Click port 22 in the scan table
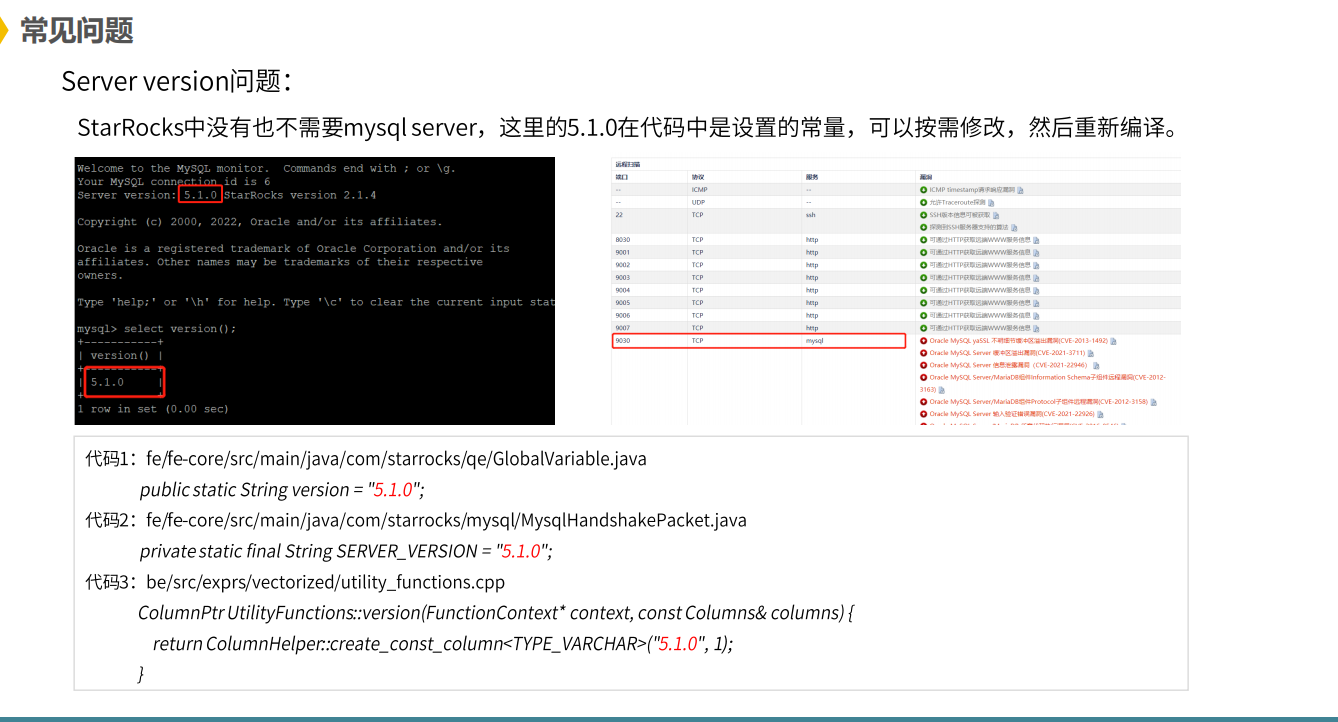The height and width of the screenshot is (722, 1338). tap(619, 215)
